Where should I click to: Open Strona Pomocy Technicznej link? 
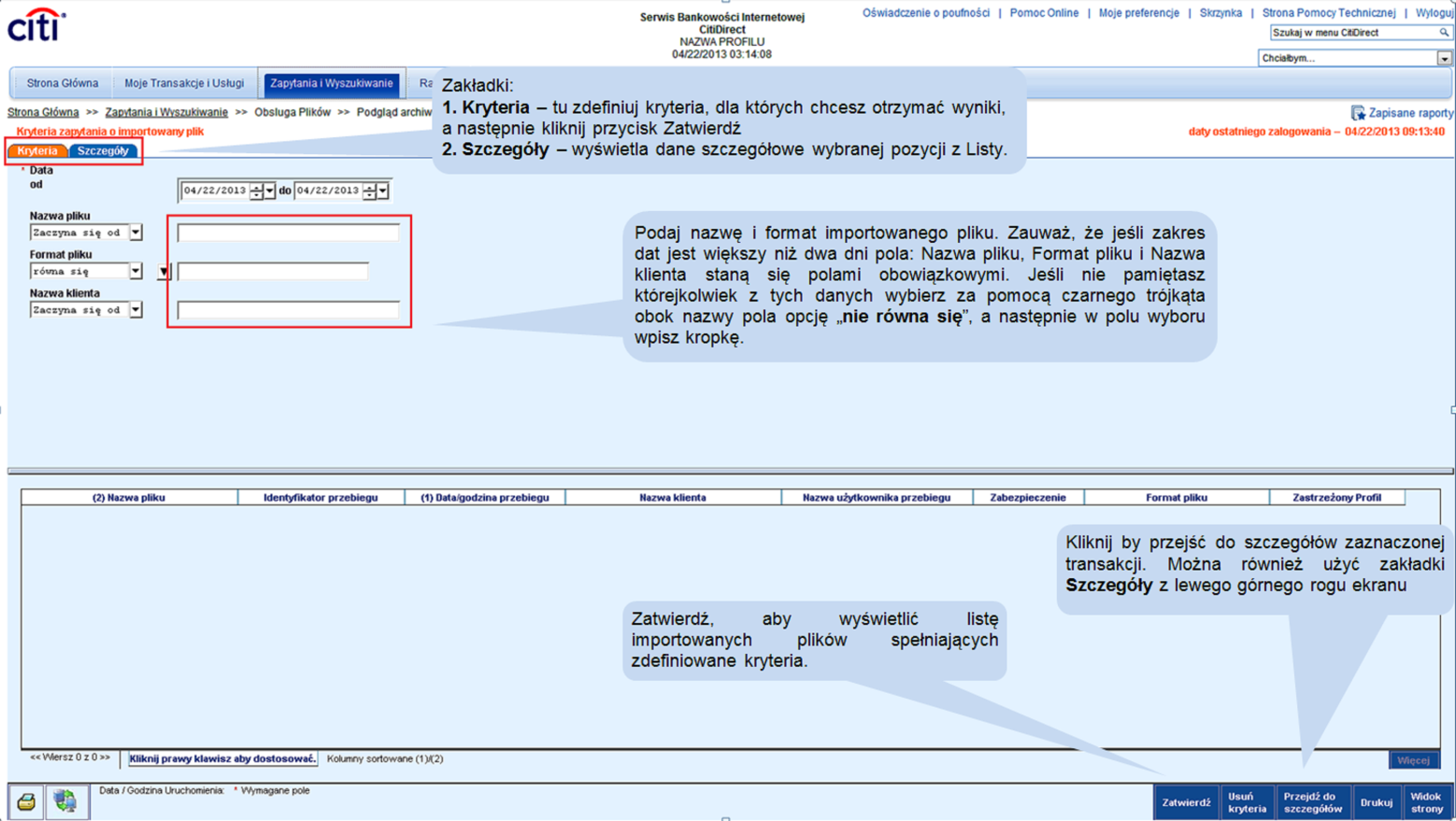(x=1328, y=13)
